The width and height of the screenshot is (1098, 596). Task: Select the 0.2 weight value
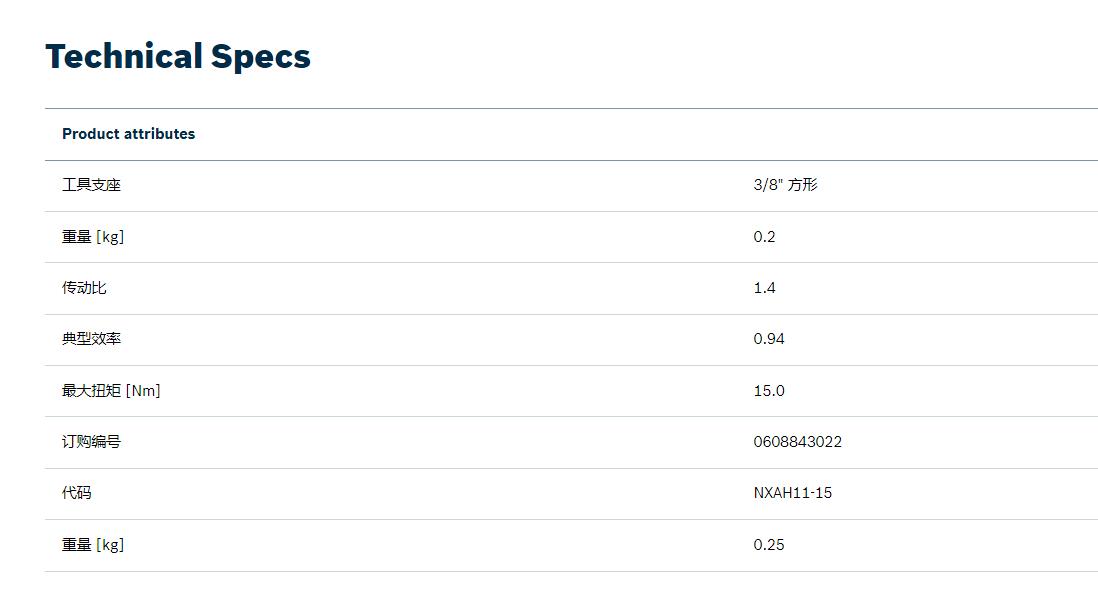tap(764, 237)
